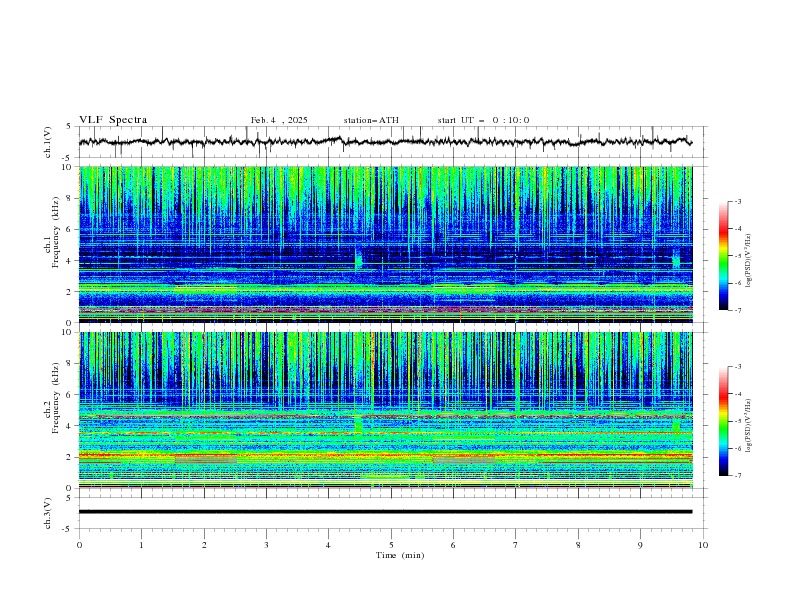Click the ch.2 Frequency (kHz) axis label
This screenshot has width=792, height=612.
pos(53,398)
